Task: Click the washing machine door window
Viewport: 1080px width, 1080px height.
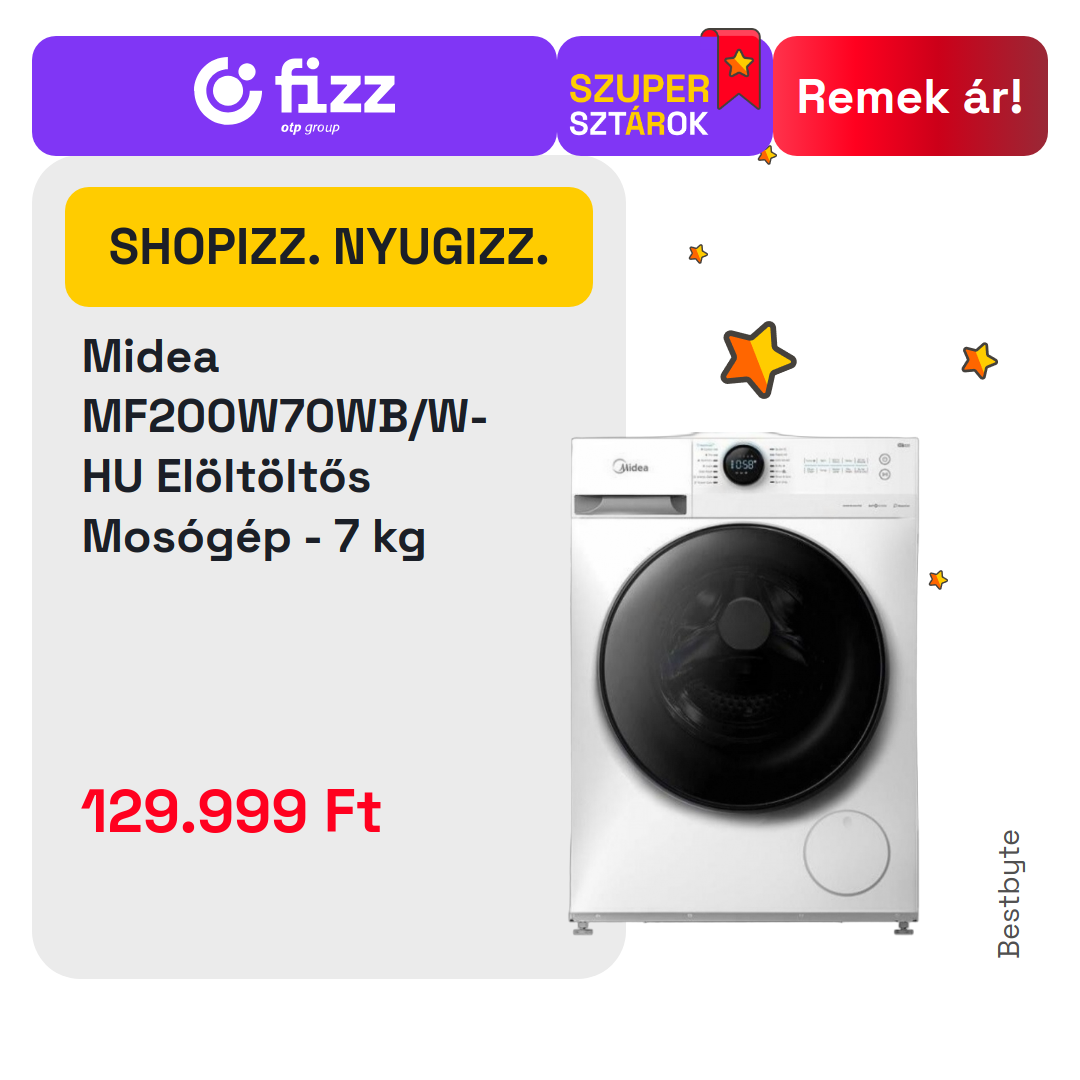Action: point(742,667)
